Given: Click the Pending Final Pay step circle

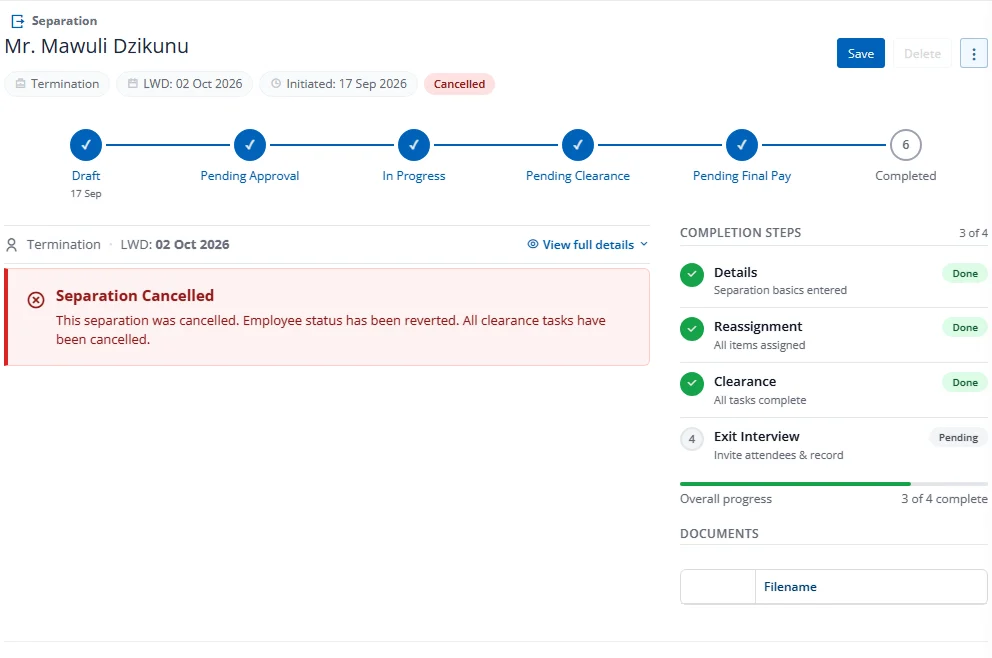Looking at the screenshot, I should tap(741, 145).
